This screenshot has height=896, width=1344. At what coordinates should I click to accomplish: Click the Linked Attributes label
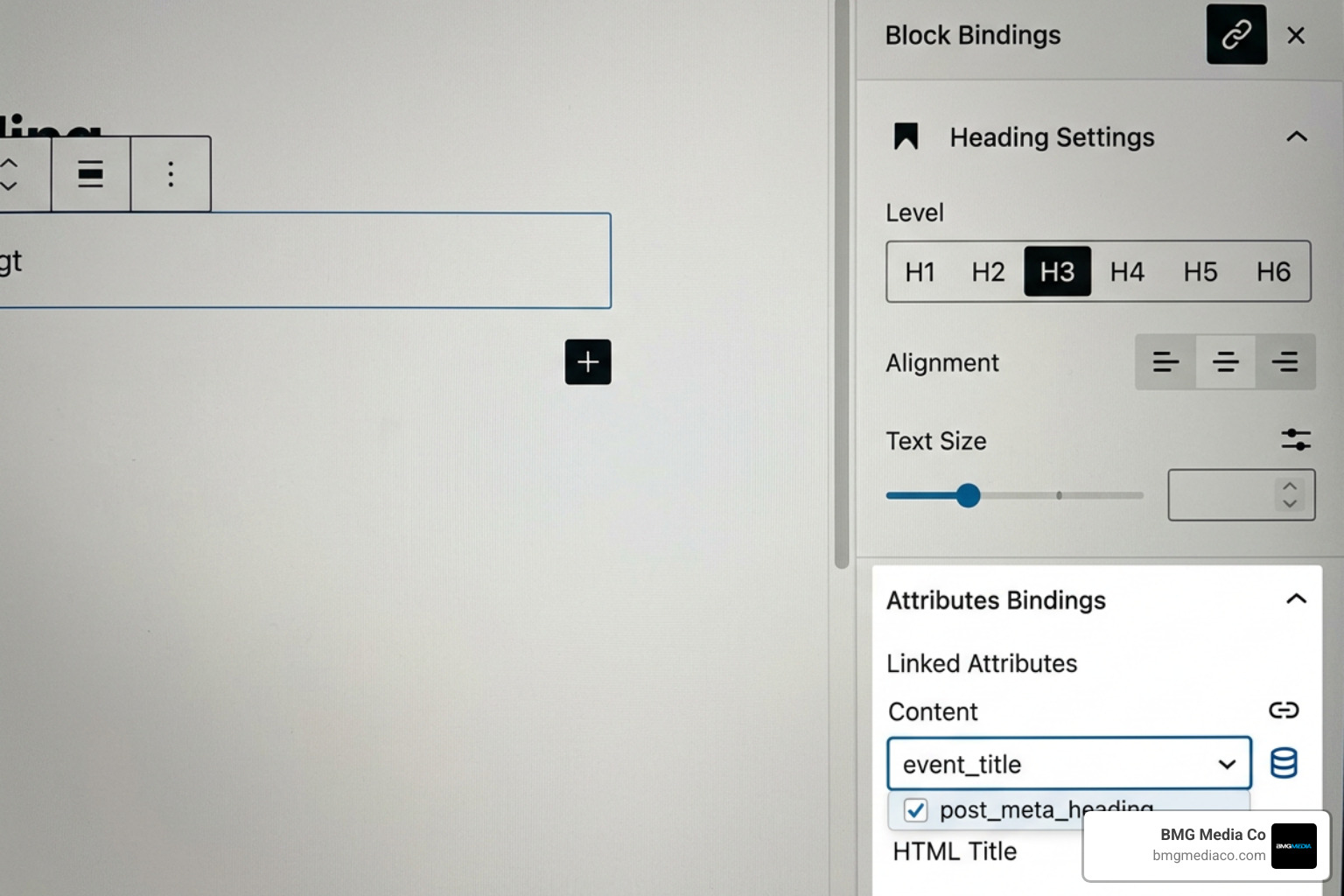click(x=982, y=663)
